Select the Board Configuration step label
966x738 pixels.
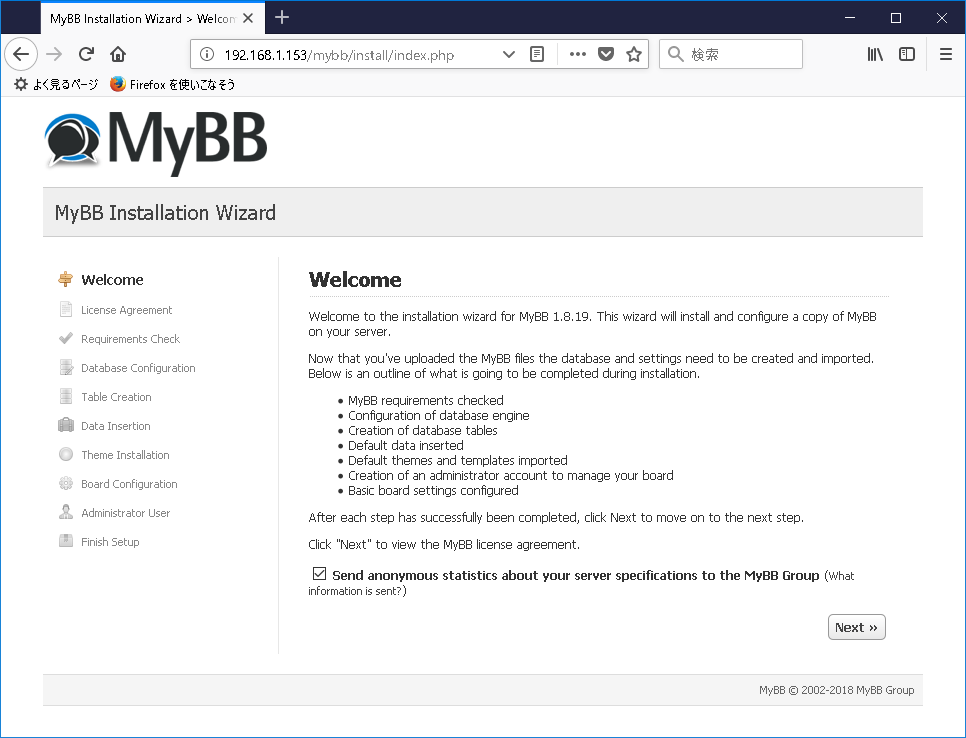129,484
